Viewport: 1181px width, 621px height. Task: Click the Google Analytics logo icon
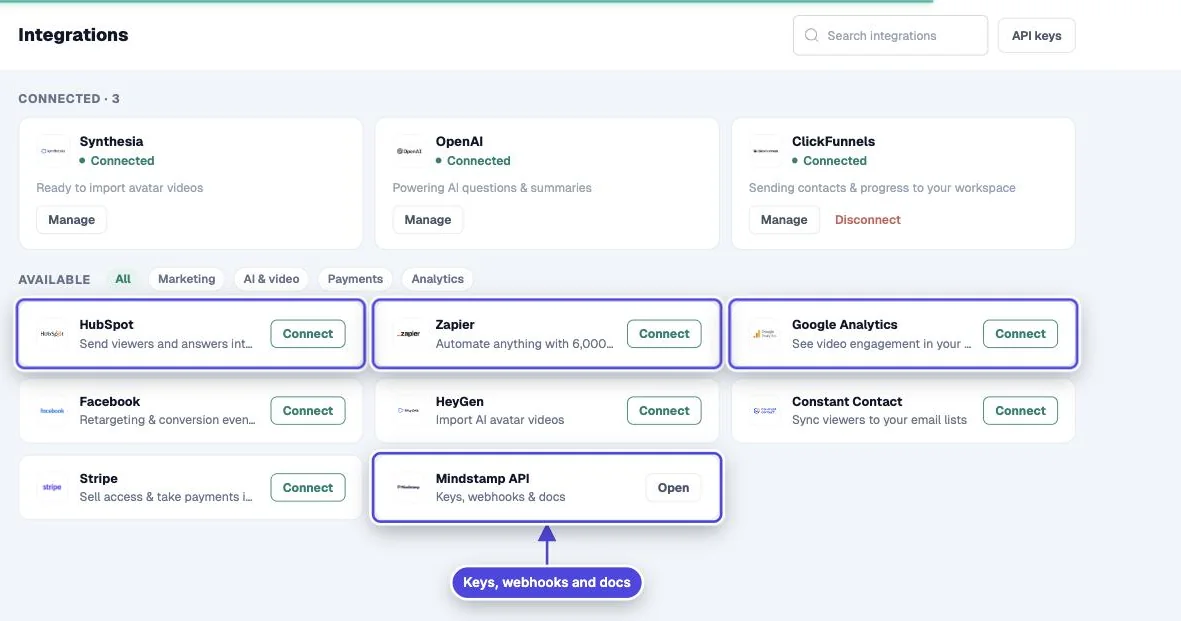coord(765,333)
